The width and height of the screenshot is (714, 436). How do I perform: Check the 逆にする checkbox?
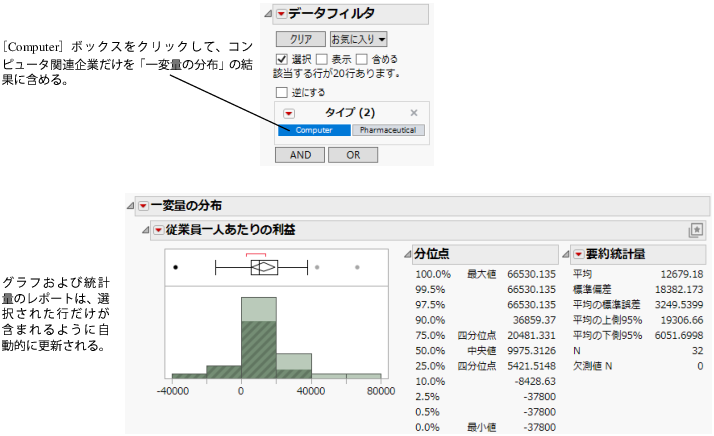pos(282,92)
